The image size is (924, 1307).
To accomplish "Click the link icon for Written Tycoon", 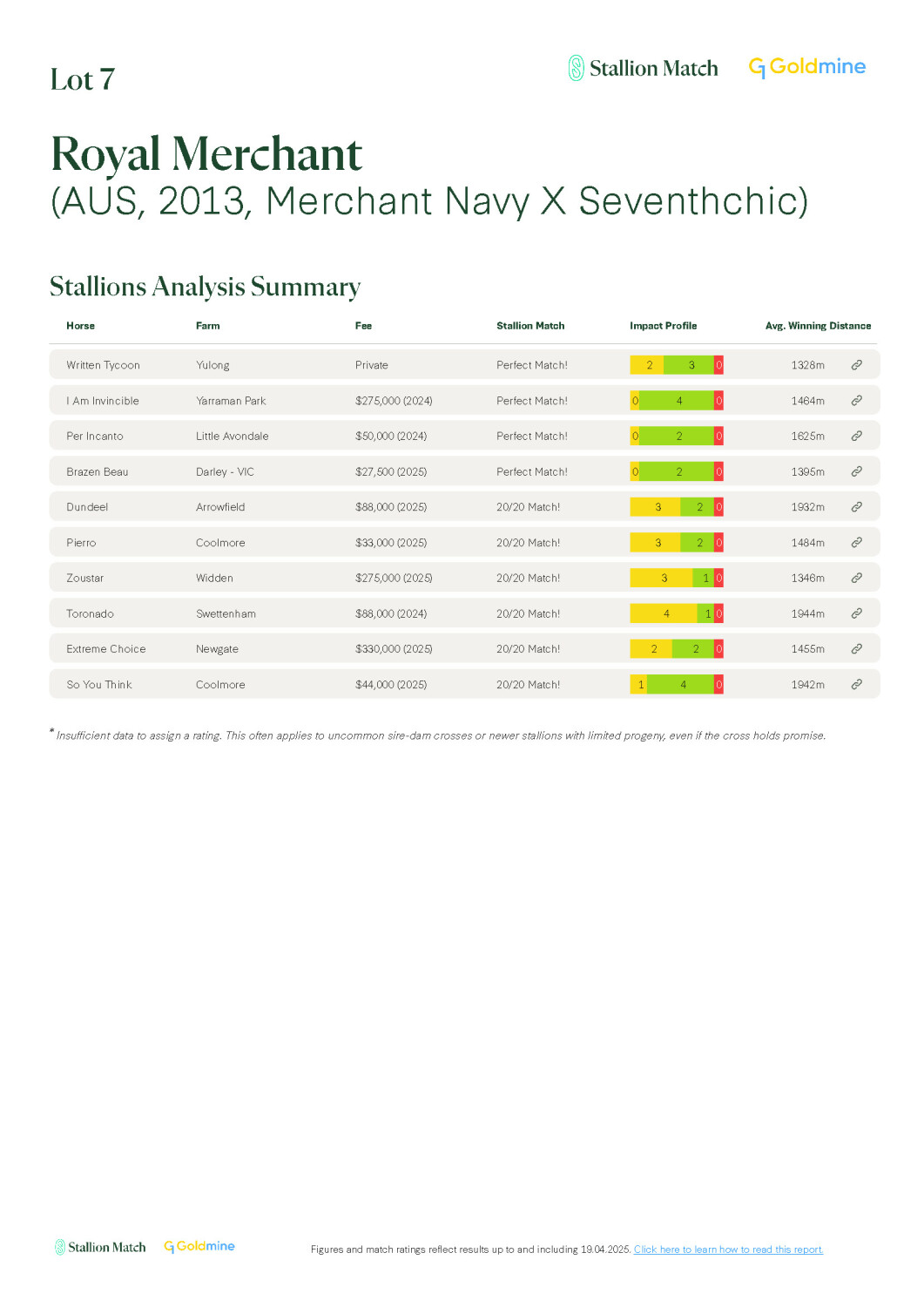I will [x=856, y=365].
